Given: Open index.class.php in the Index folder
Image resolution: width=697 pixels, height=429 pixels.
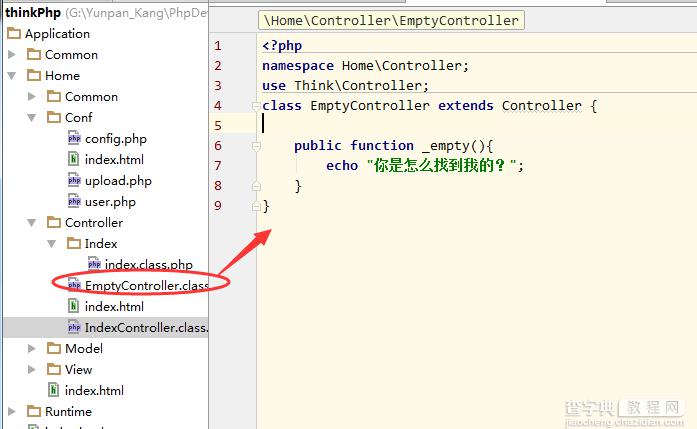Looking at the screenshot, I should 149,265.
